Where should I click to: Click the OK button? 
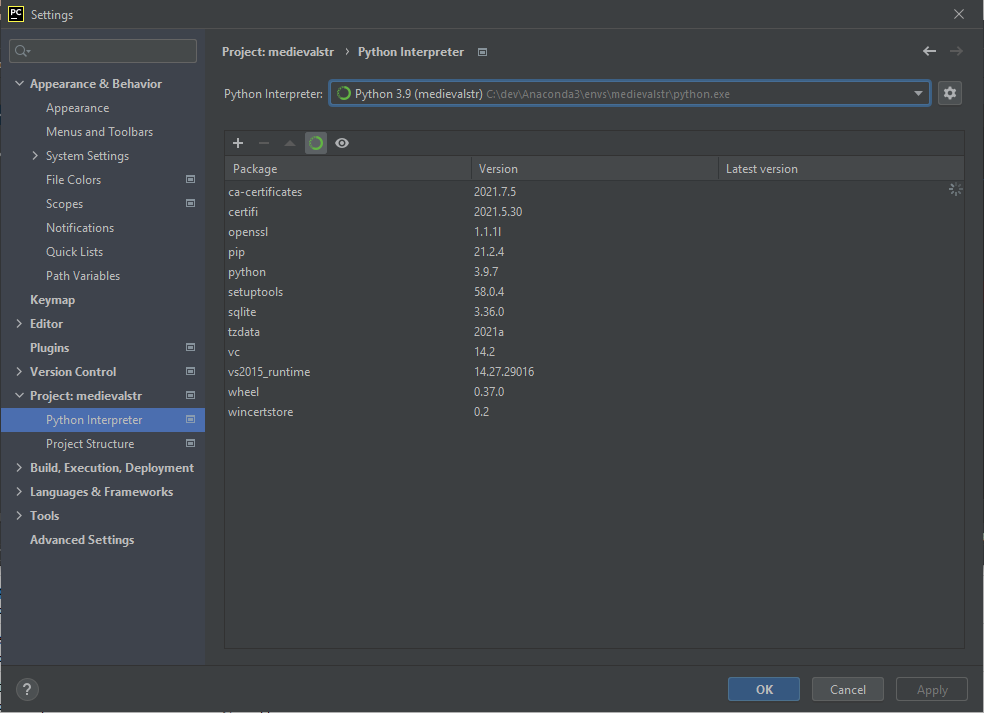(x=764, y=689)
